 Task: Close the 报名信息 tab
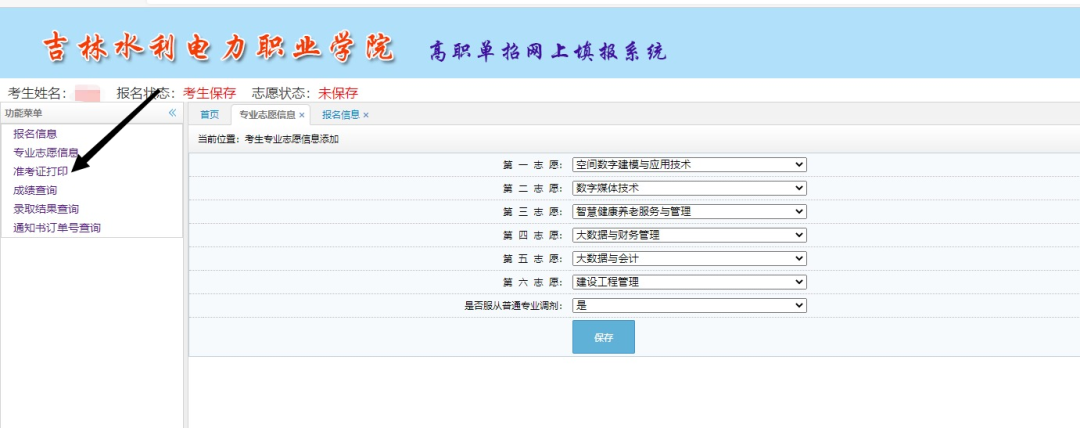coord(366,115)
